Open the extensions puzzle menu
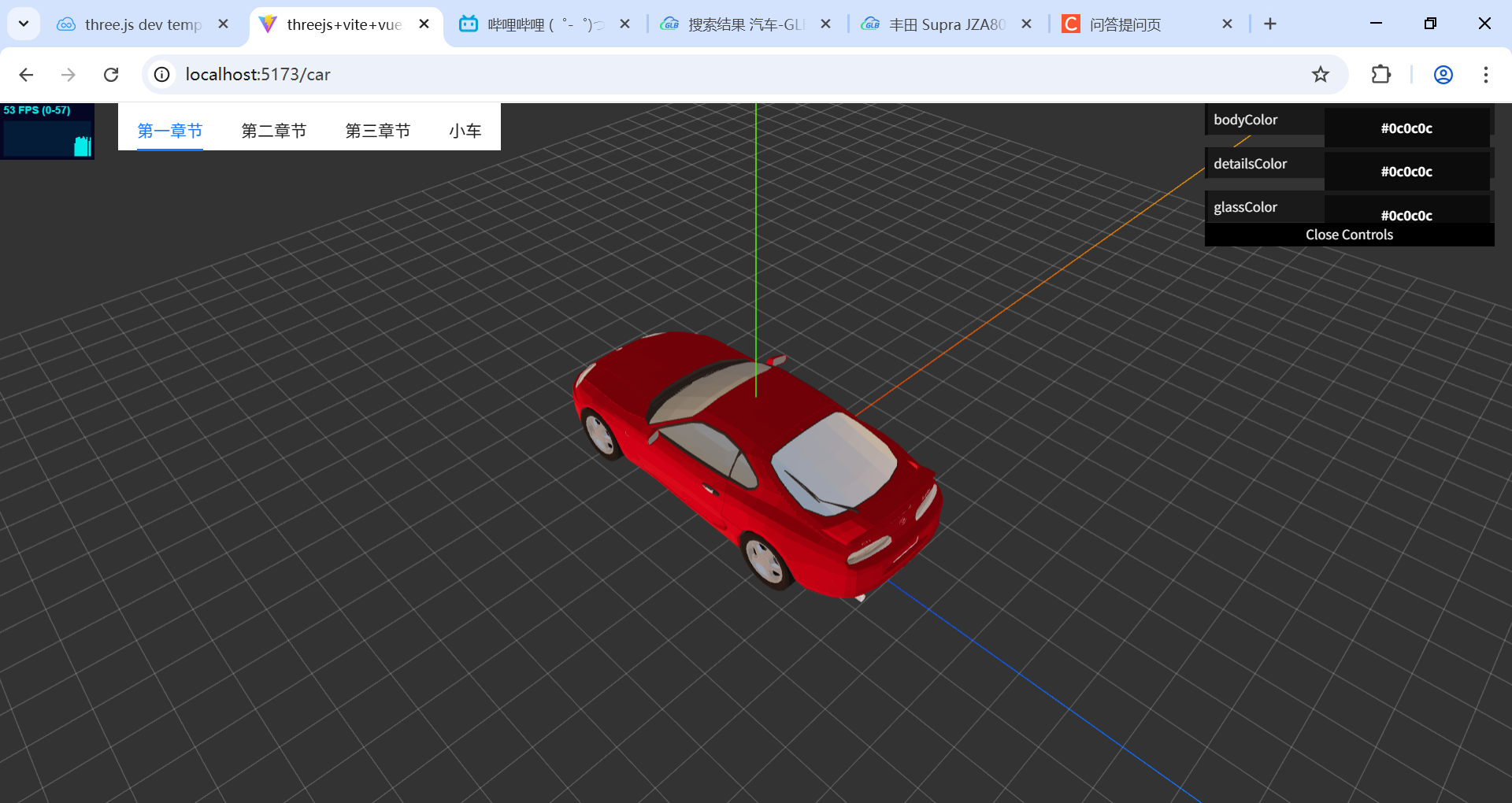The image size is (1512, 803). click(x=1381, y=75)
